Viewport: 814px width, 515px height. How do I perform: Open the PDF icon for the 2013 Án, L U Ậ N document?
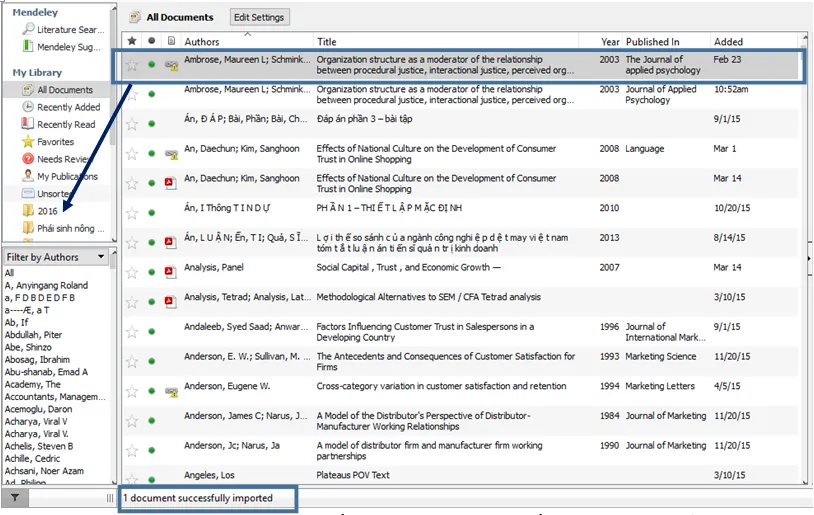170,242
